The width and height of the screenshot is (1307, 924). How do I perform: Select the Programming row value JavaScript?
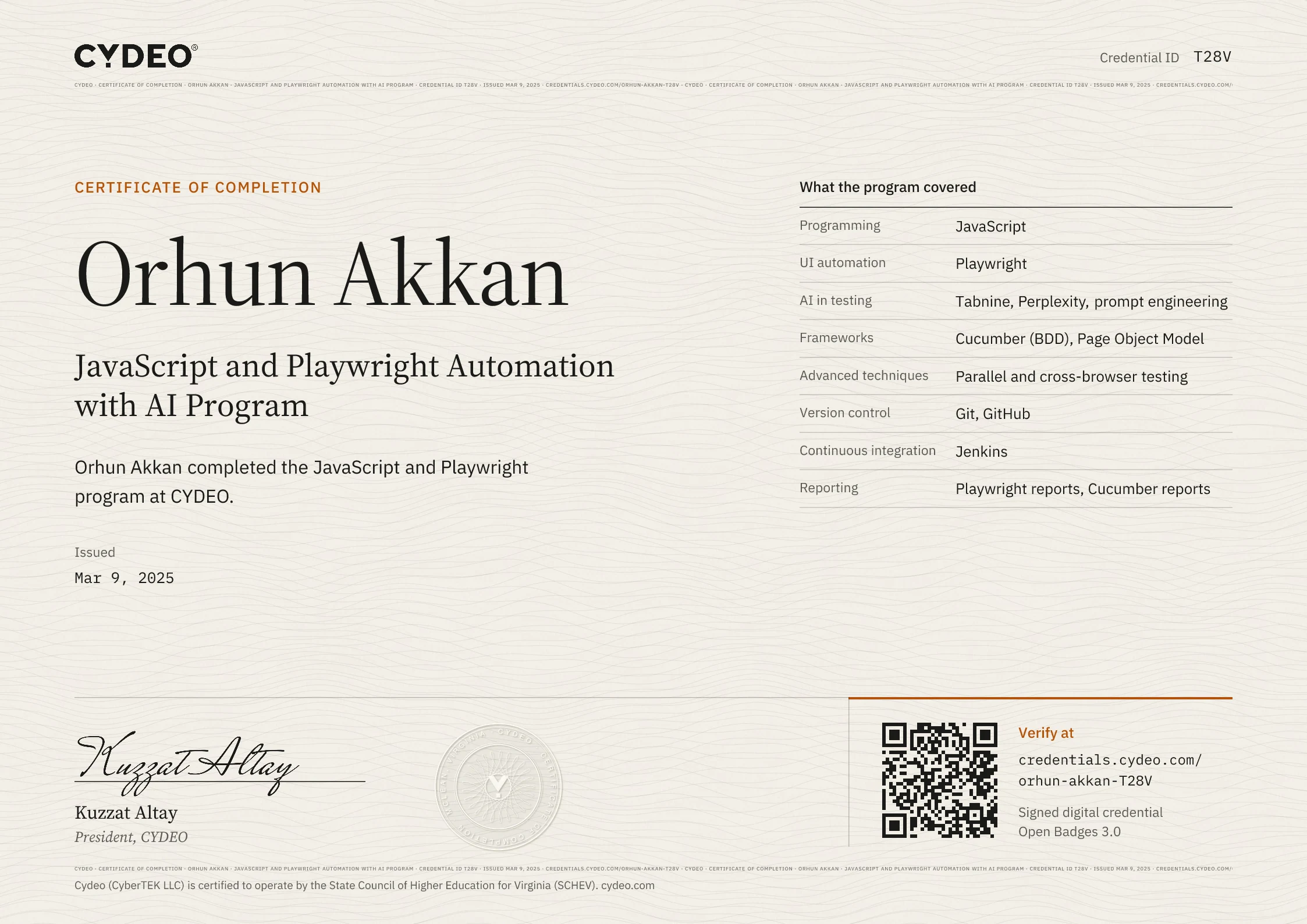click(x=990, y=226)
